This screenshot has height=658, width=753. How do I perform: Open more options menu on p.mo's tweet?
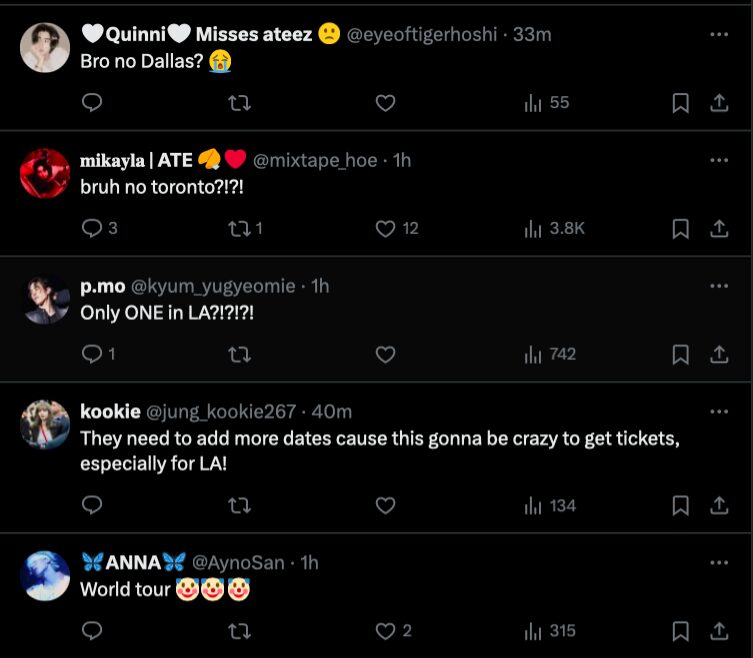click(718, 286)
